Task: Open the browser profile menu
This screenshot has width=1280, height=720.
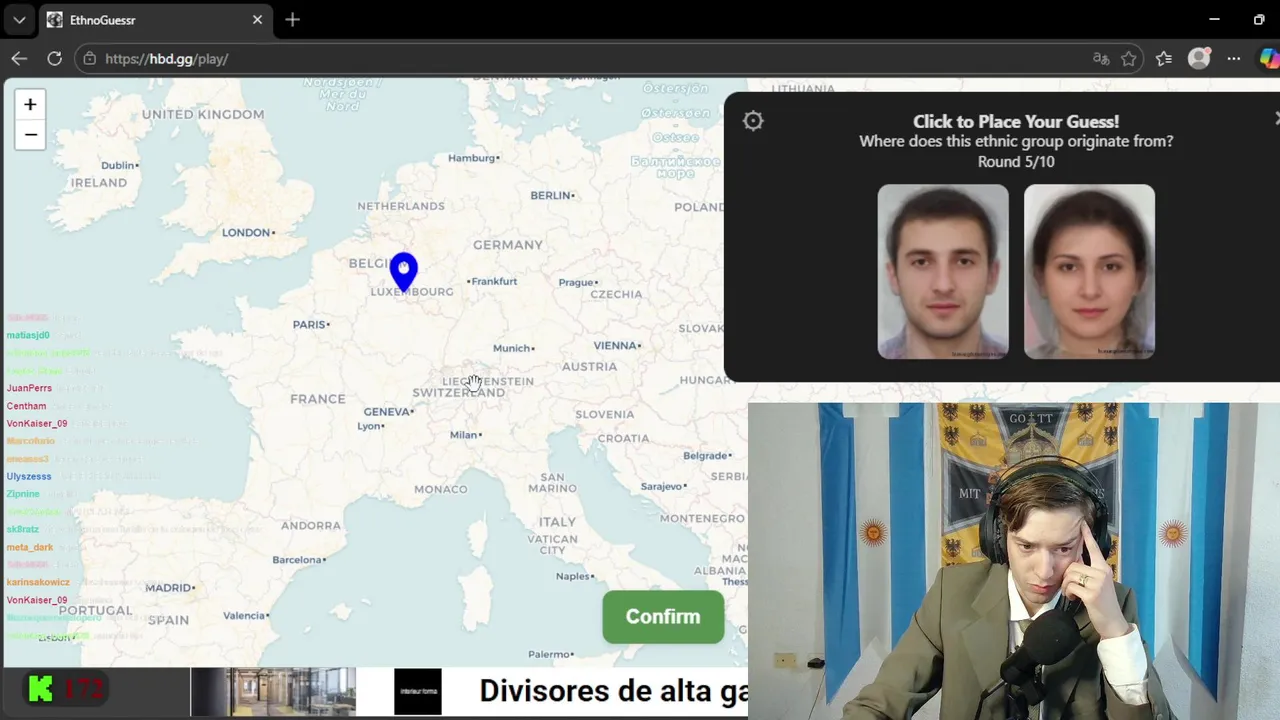Action: click(1199, 59)
